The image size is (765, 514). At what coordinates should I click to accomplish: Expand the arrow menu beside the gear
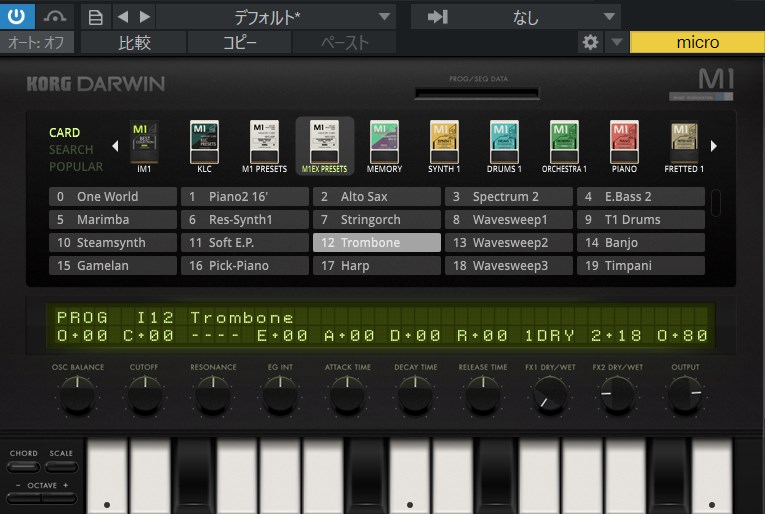tap(616, 42)
